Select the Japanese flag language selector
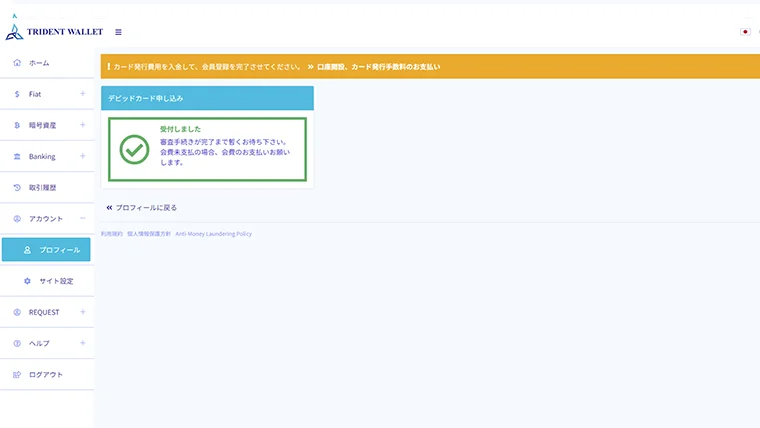 [x=745, y=32]
